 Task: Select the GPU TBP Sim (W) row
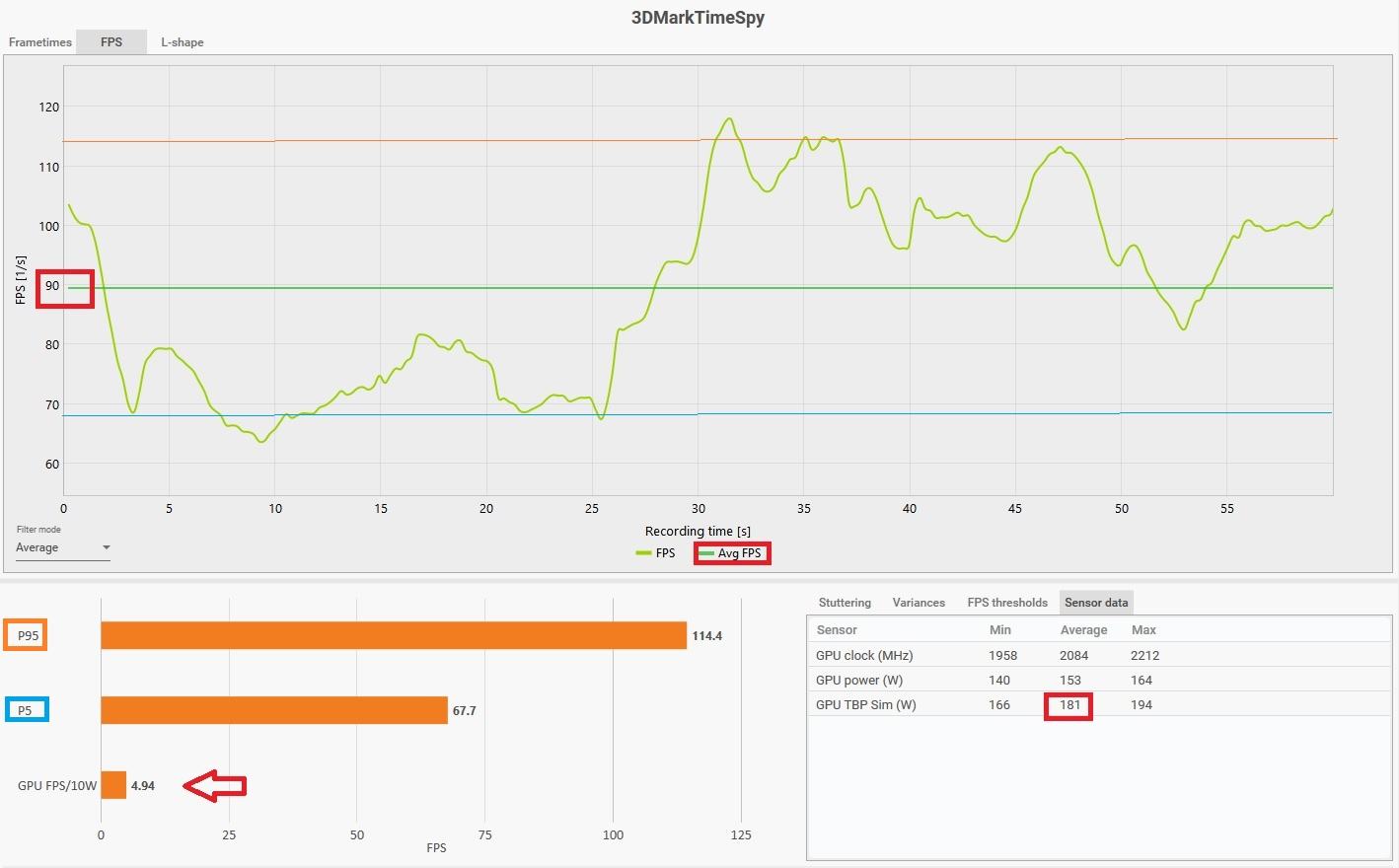1099,704
